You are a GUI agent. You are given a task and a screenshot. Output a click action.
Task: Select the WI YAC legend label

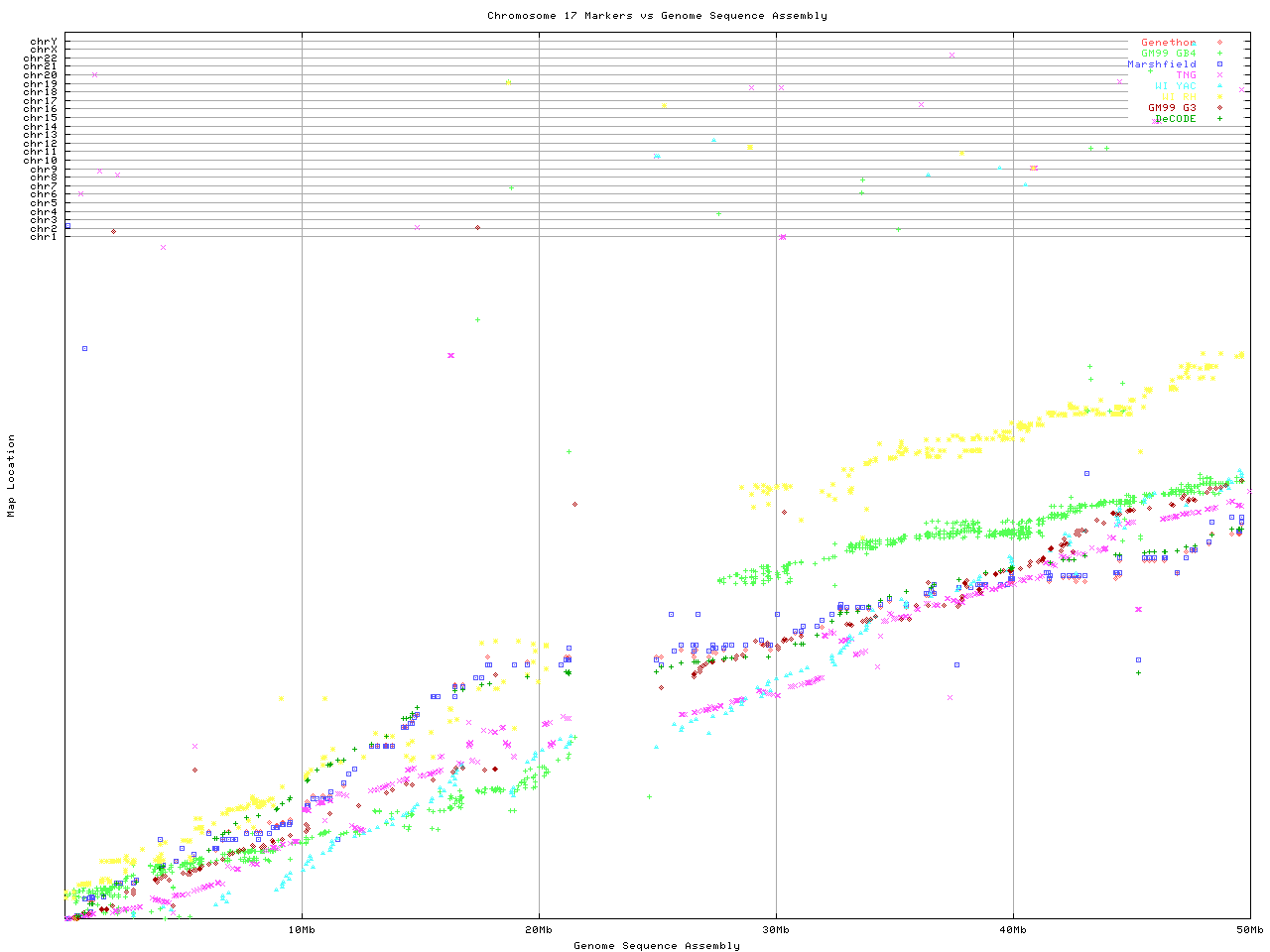[x=1176, y=86]
